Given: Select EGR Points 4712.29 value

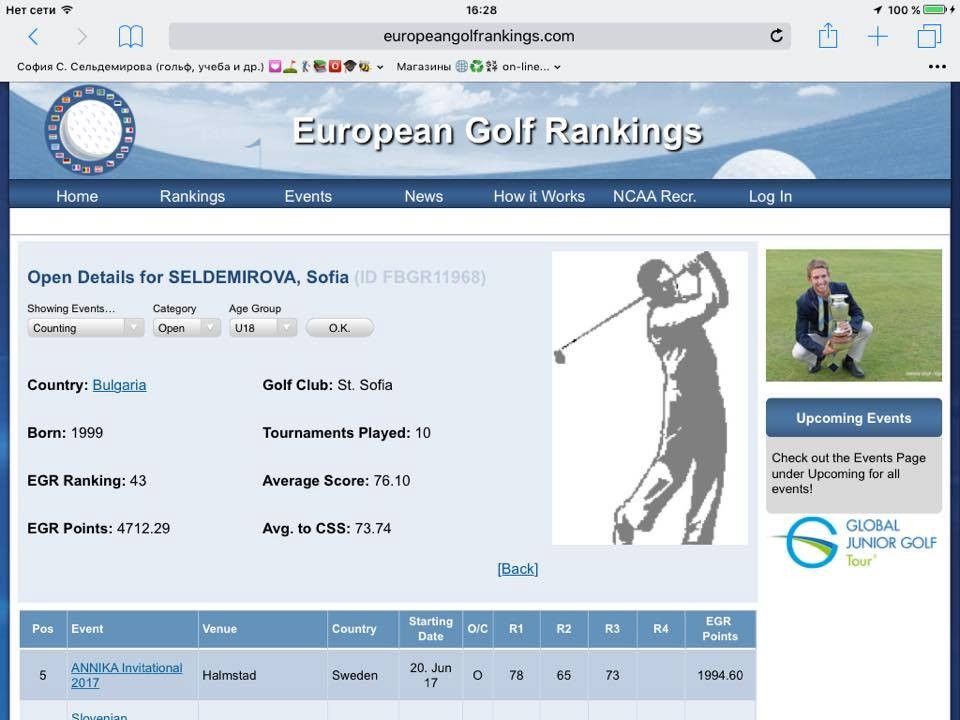Looking at the screenshot, I should pyautogui.click(x=143, y=528).
